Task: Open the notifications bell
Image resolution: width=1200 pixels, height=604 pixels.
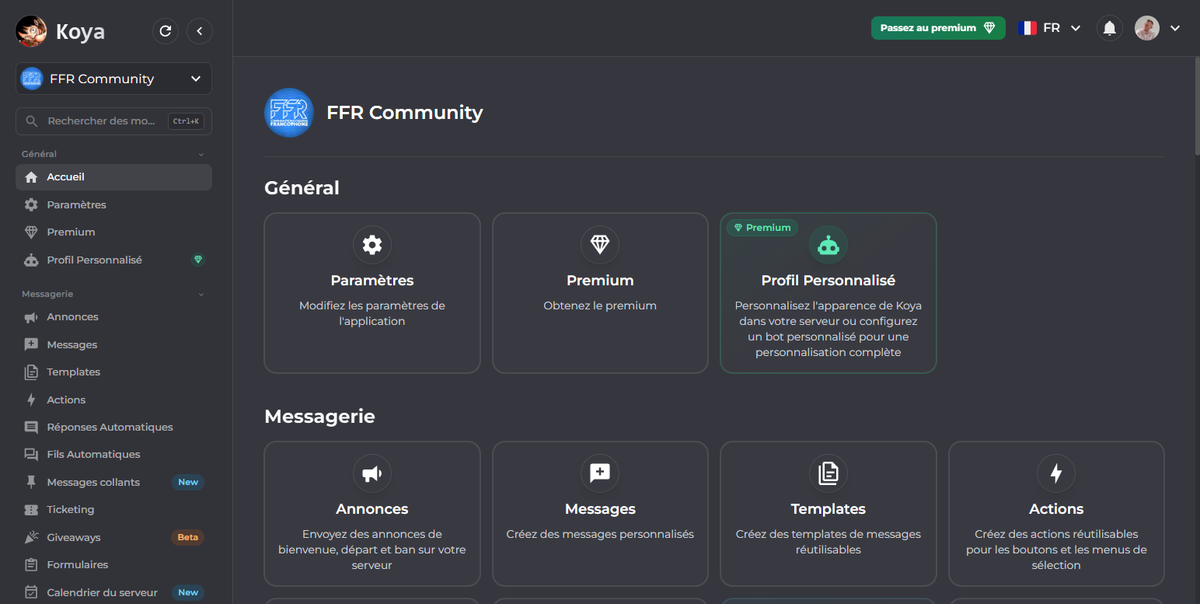Action: [x=1110, y=28]
